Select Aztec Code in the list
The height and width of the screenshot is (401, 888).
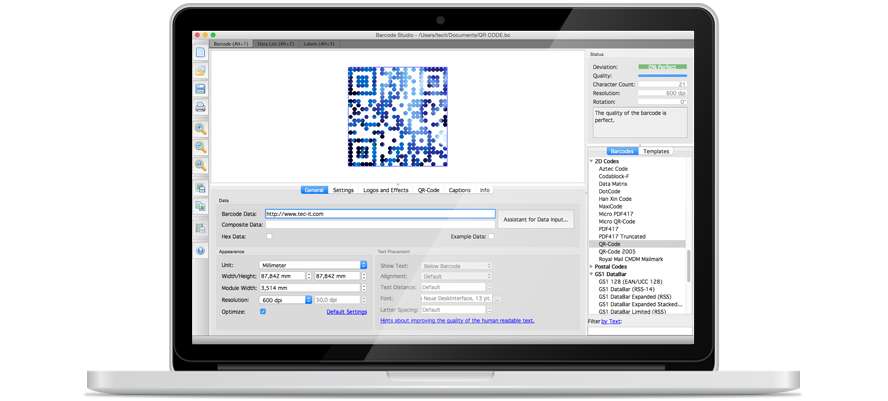[613, 169]
